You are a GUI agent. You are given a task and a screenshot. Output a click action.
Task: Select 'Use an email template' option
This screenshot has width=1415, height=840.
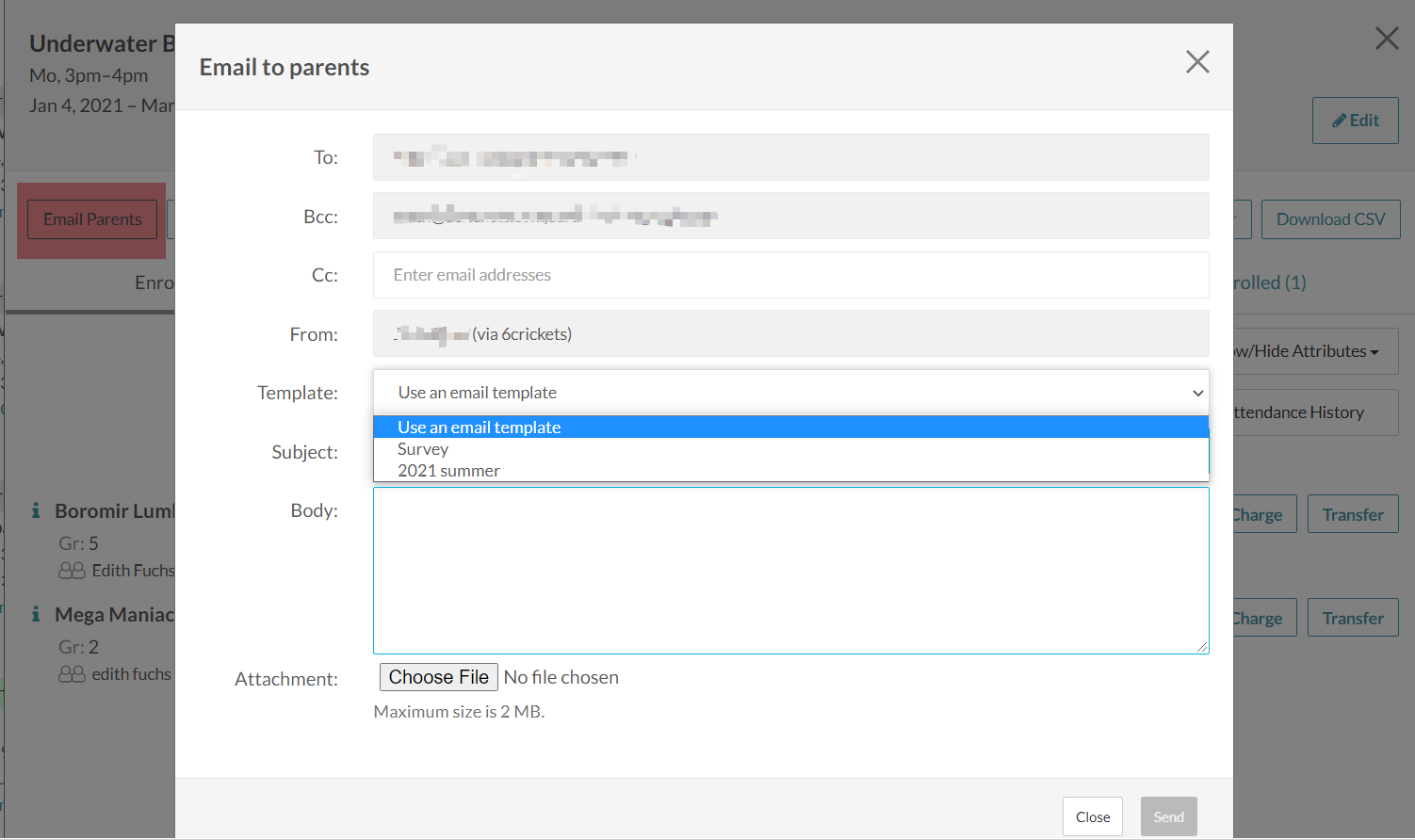[x=479, y=428]
